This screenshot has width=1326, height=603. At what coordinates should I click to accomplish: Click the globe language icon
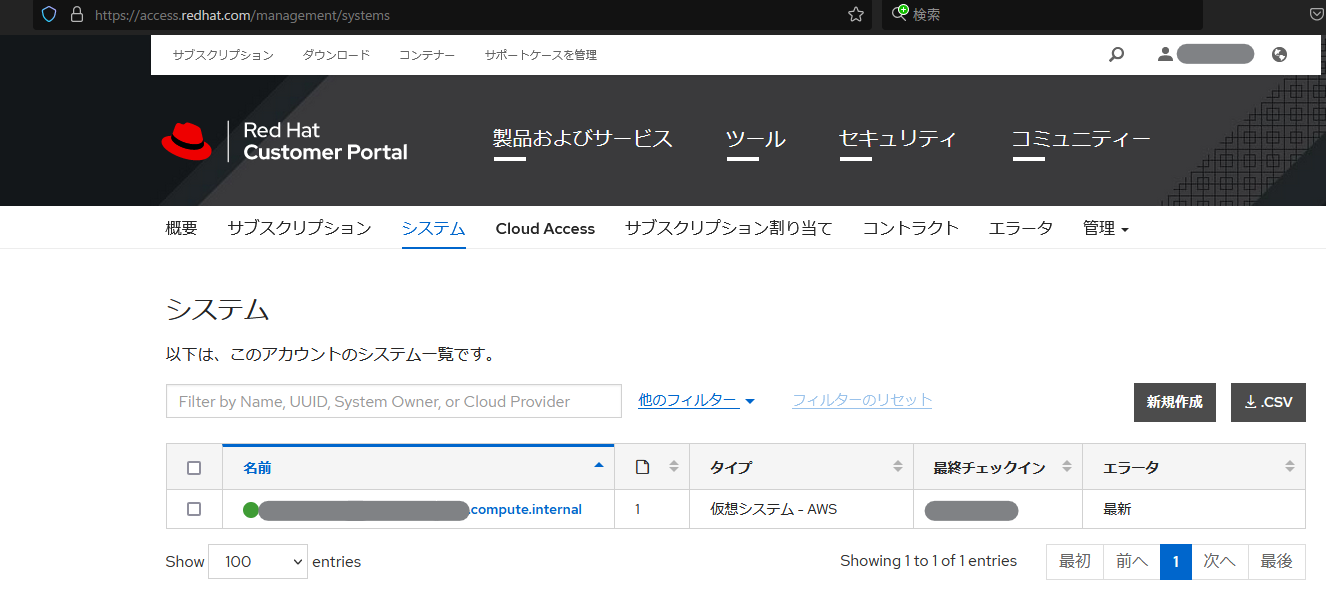pos(1279,55)
